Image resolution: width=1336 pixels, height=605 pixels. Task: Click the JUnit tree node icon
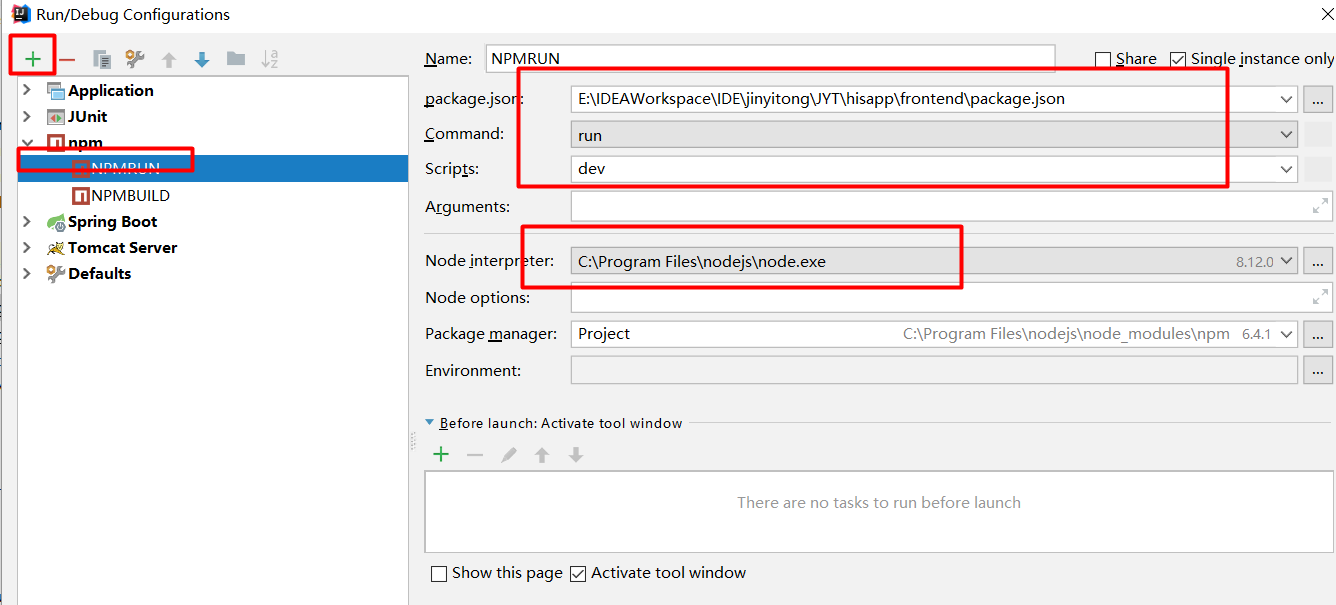[x=55, y=117]
